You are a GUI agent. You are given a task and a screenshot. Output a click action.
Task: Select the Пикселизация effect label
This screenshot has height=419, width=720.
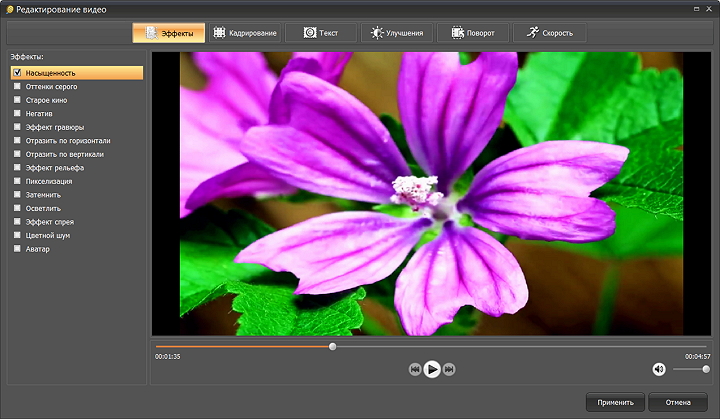49,181
